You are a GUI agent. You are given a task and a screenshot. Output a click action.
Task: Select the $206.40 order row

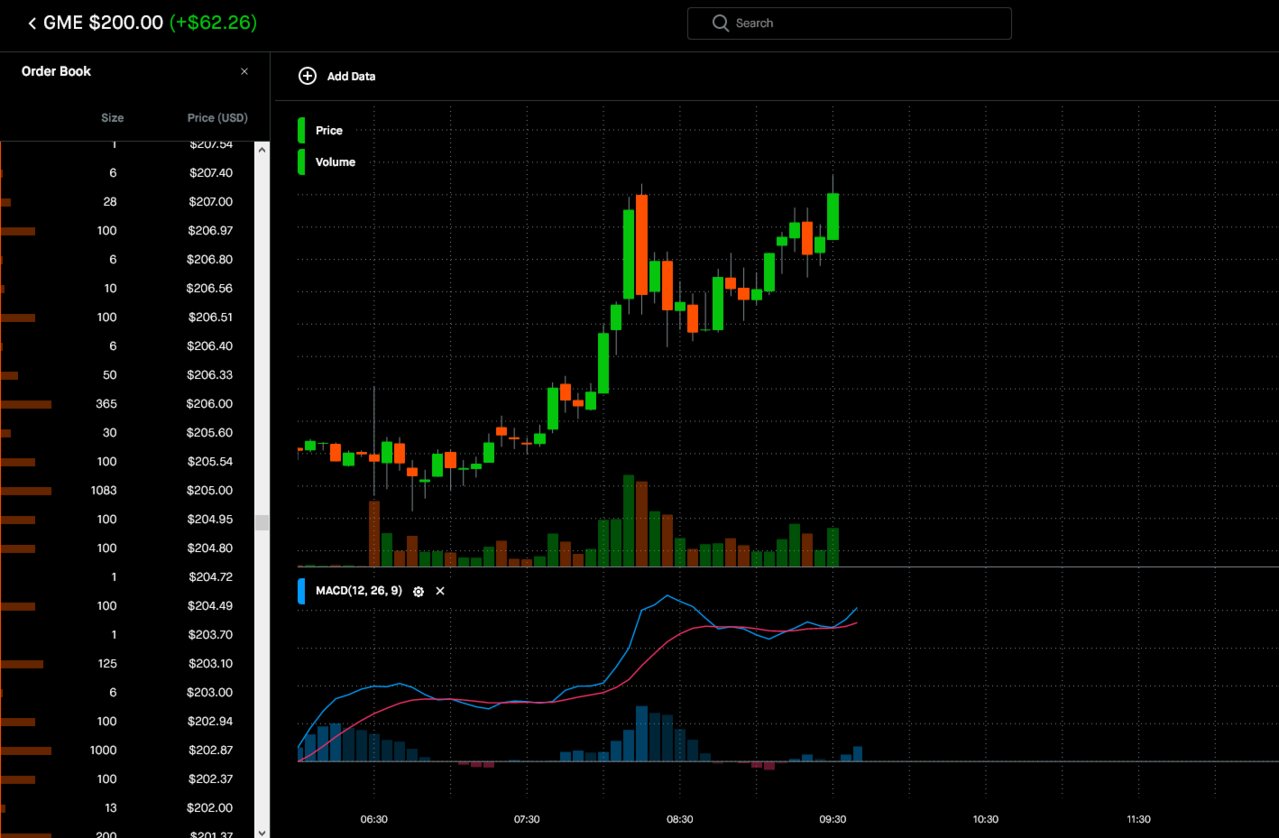(x=127, y=347)
